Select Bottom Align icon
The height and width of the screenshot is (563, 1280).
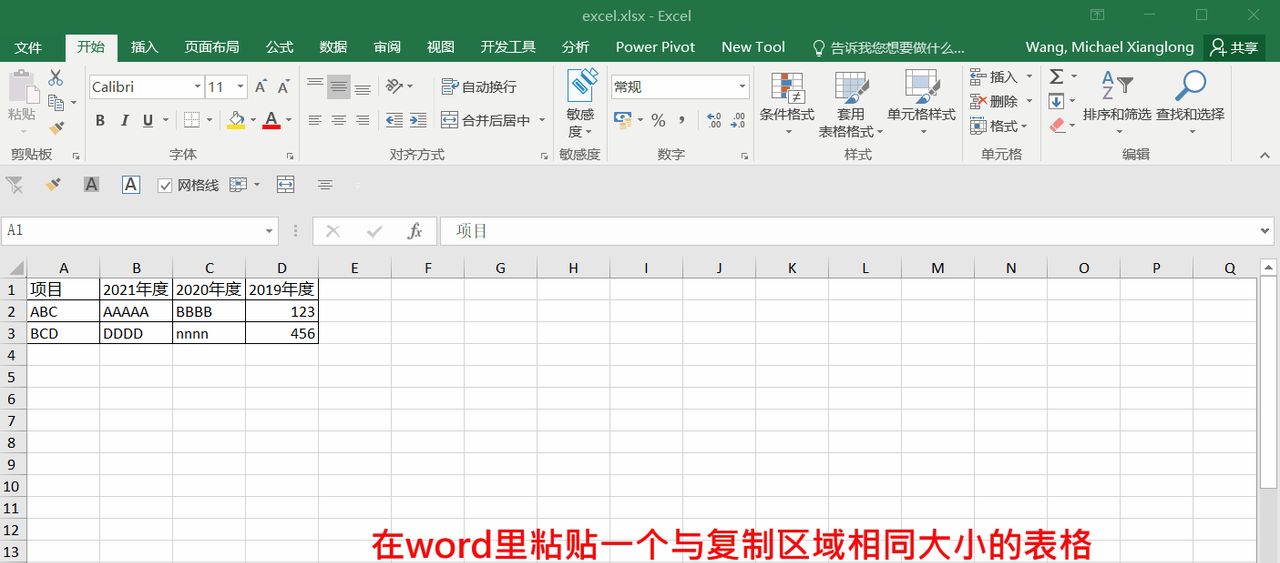tap(363, 87)
